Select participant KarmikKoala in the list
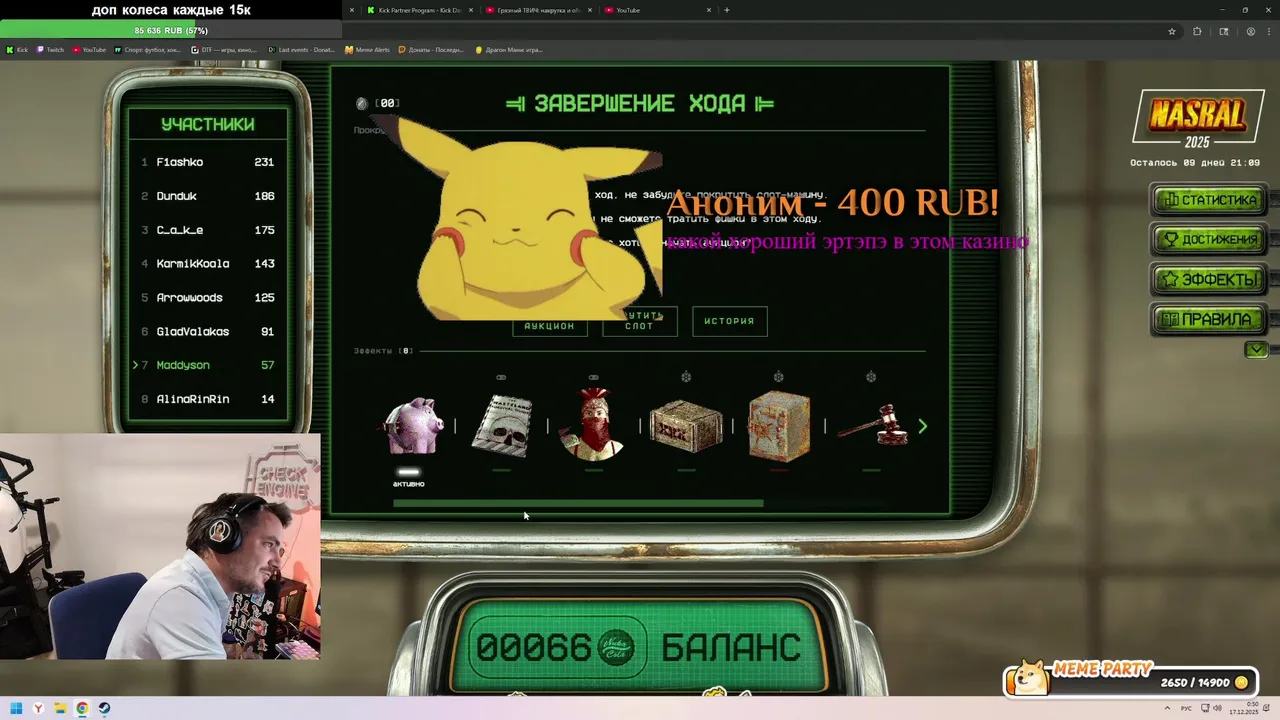The height and width of the screenshot is (720, 1280). (207, 264)
